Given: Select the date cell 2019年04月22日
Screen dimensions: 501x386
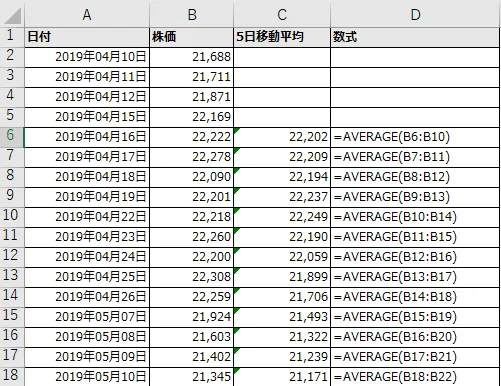Looking at the screenshot, I should click(87, 217).
